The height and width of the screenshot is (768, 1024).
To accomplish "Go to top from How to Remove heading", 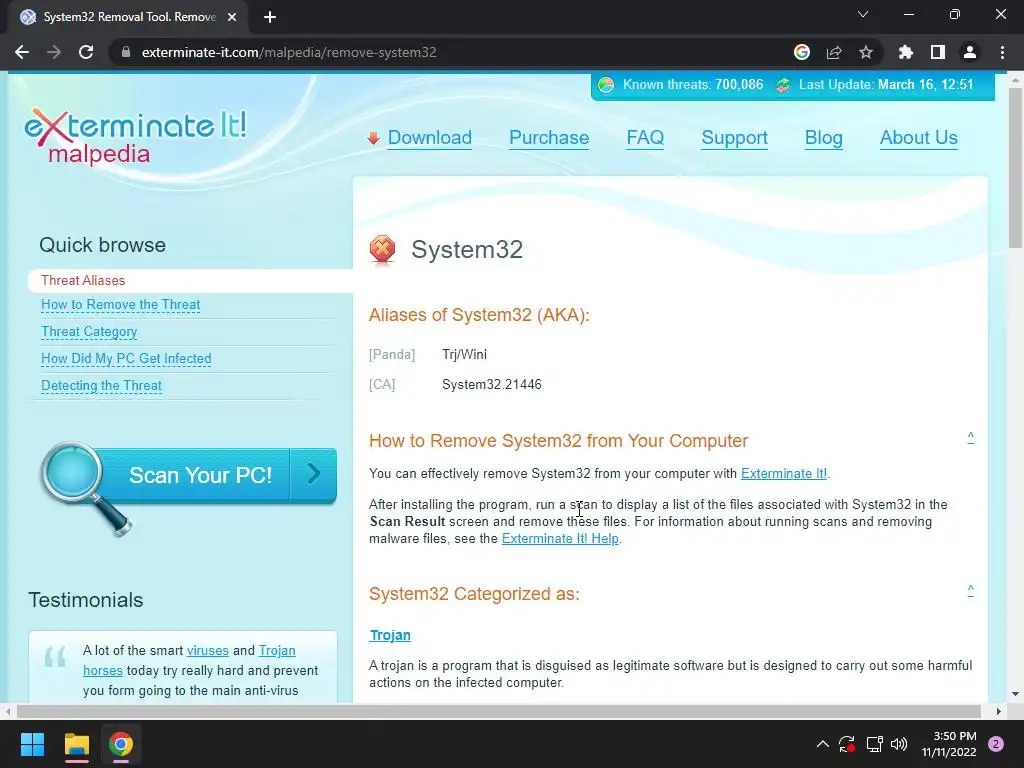I will coord(970,438).
